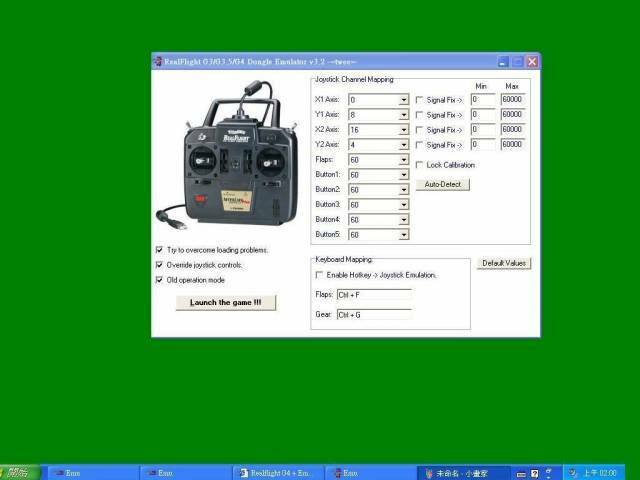Click the Y2 Axis Max value field

click(x=513, y=144)
